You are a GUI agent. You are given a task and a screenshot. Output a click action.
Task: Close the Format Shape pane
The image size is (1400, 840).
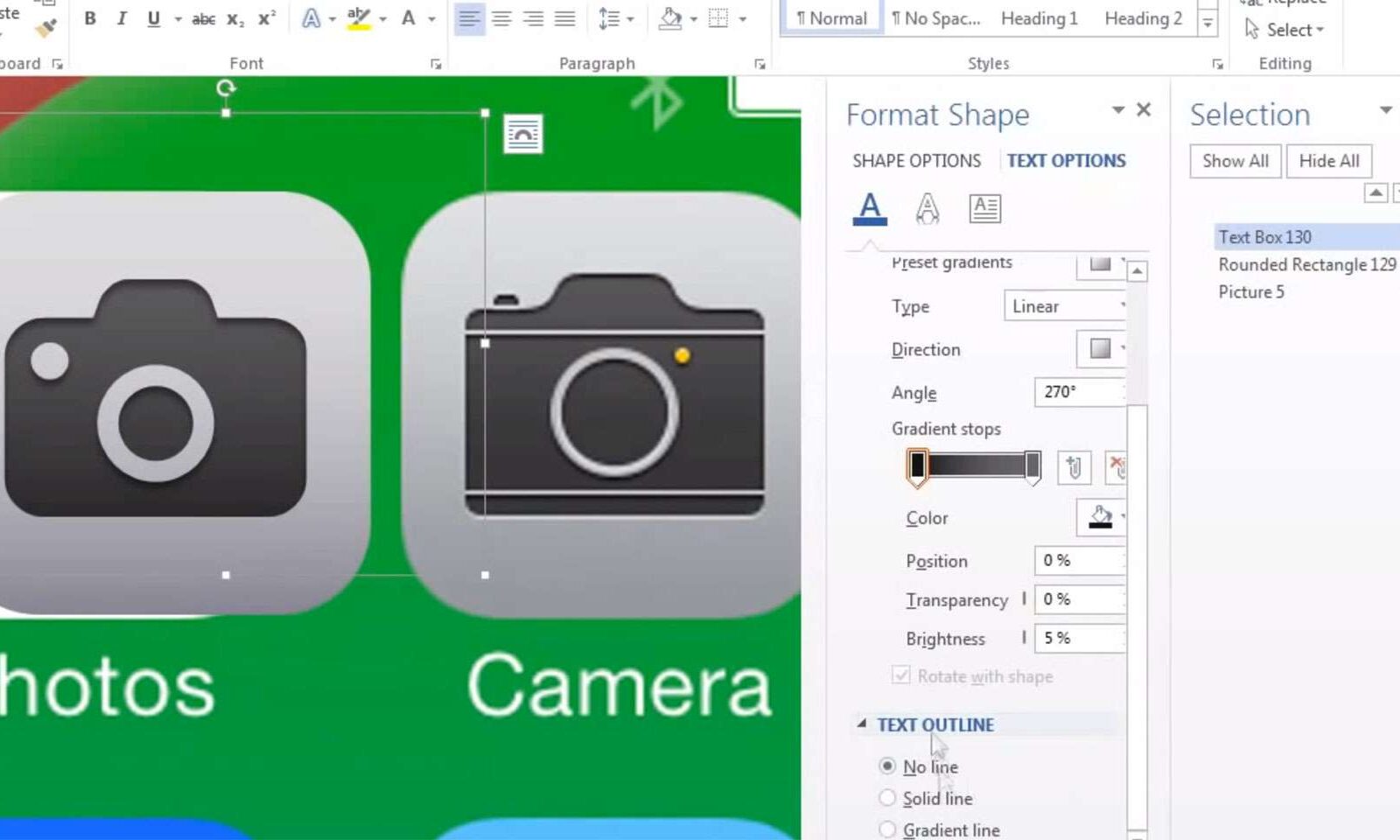(1144, 109)
